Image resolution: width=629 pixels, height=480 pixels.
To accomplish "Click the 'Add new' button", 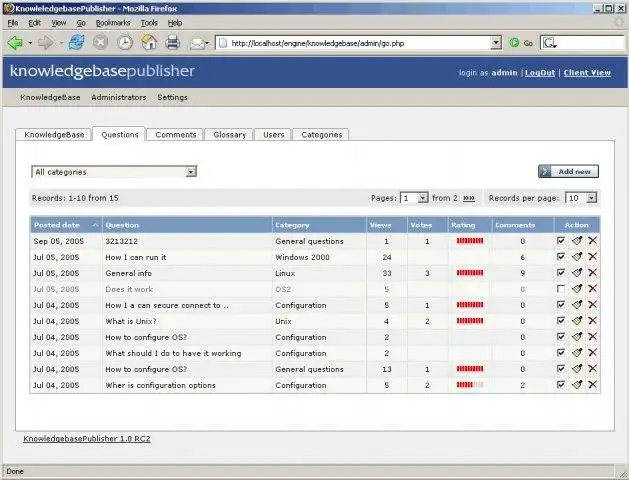I will (568, 172).
